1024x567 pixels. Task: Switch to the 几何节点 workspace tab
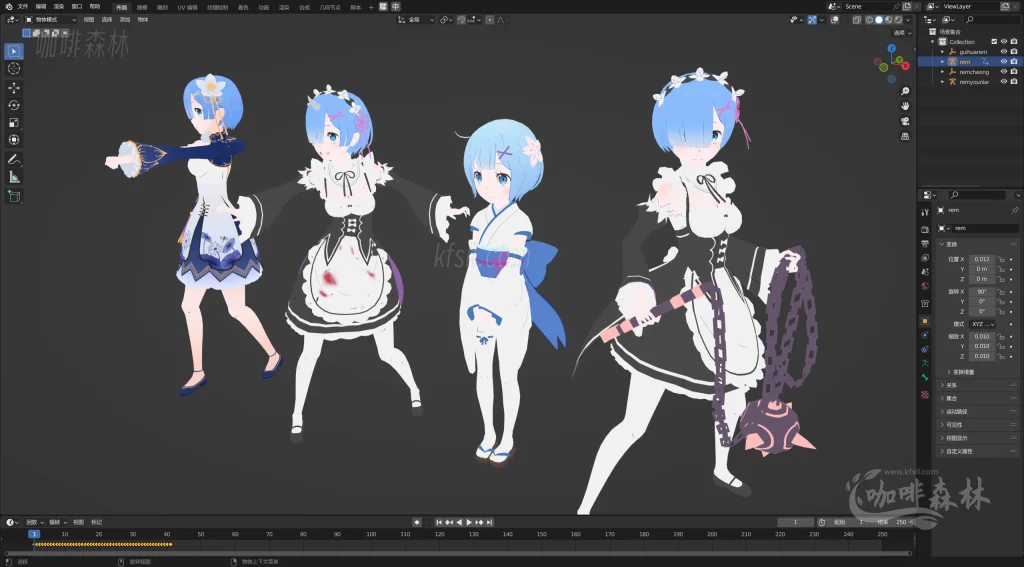coord(330,7)
